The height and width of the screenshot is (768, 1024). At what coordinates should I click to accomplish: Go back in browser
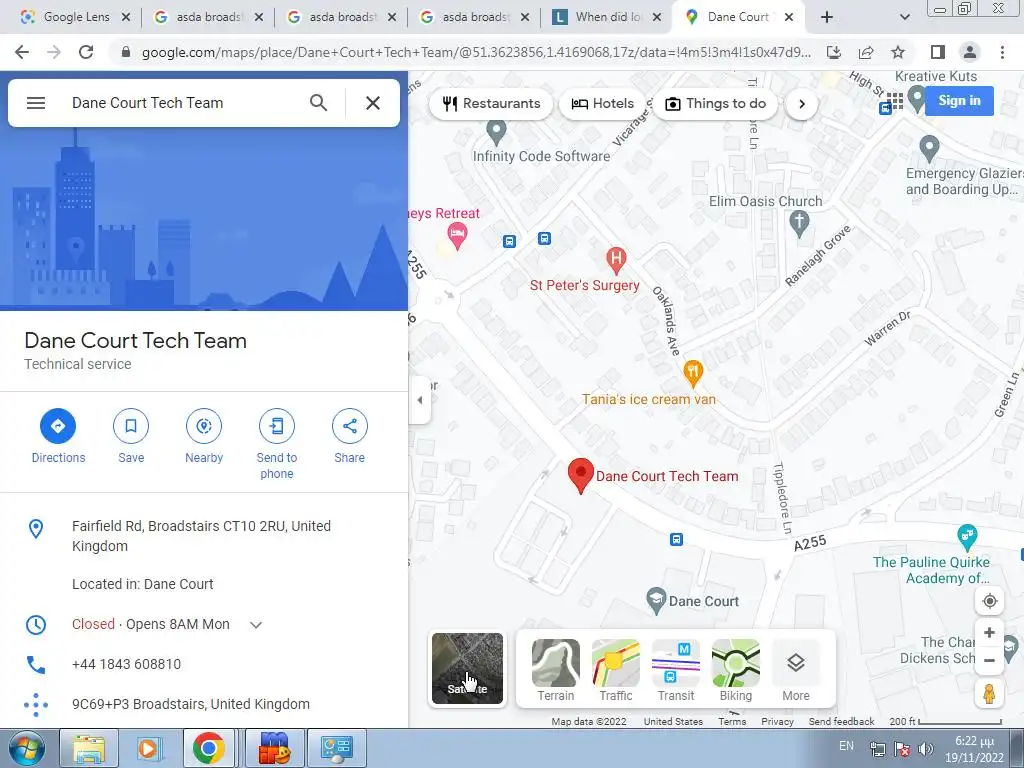click(22, 52)
